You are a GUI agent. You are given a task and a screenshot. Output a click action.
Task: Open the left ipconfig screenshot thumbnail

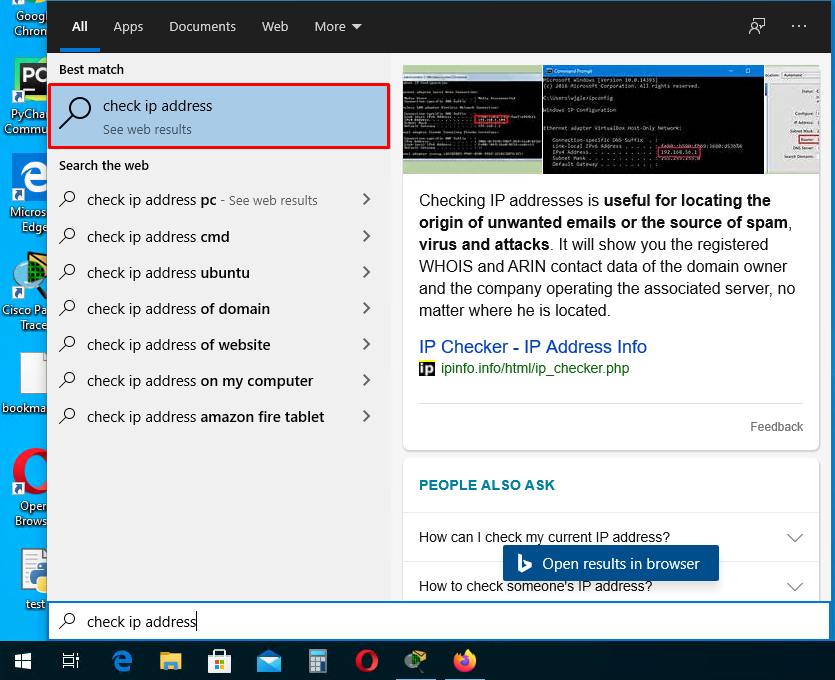[472, 119]
